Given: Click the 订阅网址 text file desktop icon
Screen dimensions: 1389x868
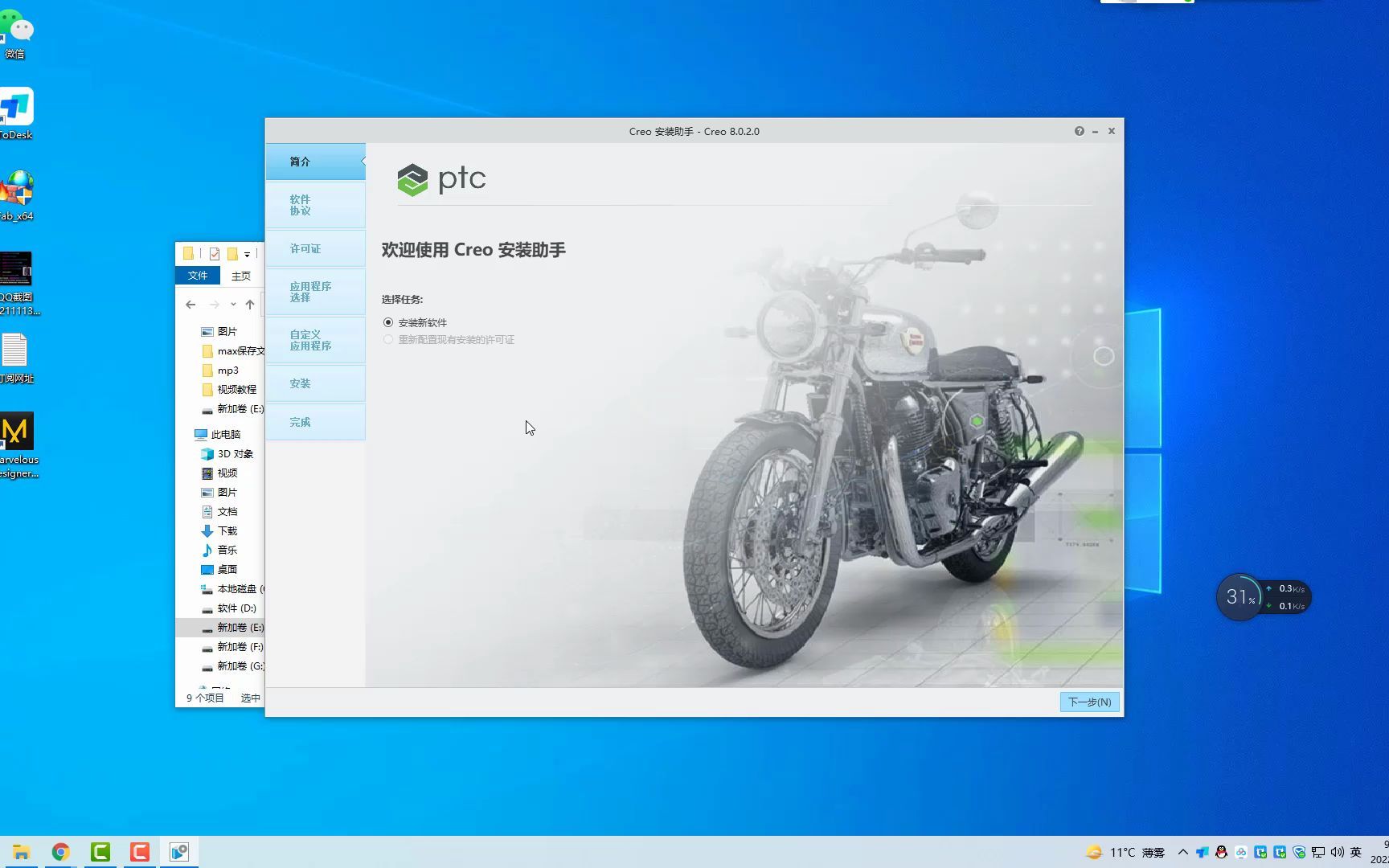Looking at the screenshot, I should tap(16, 358).
